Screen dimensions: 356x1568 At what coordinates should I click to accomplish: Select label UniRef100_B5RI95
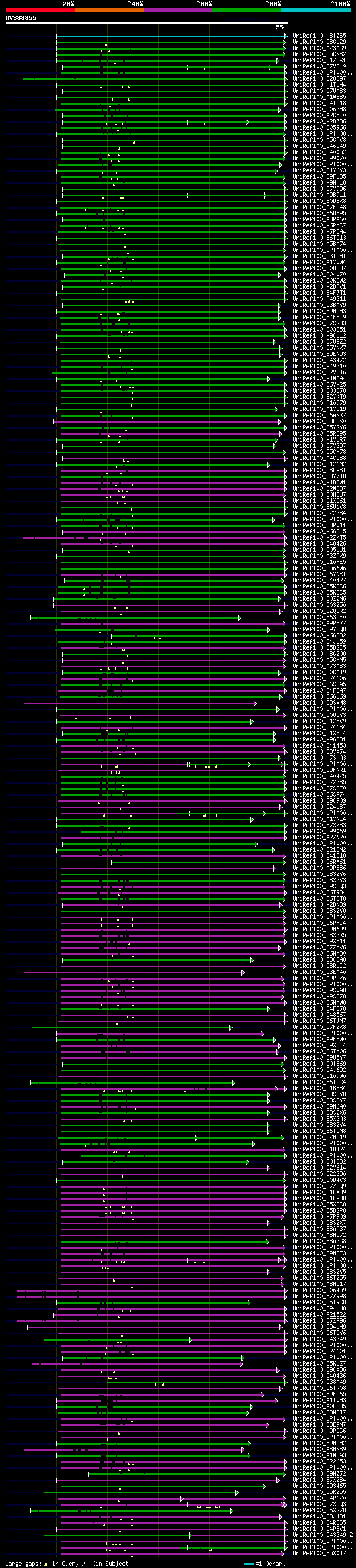pyautogui.click(x=319, y=434)
